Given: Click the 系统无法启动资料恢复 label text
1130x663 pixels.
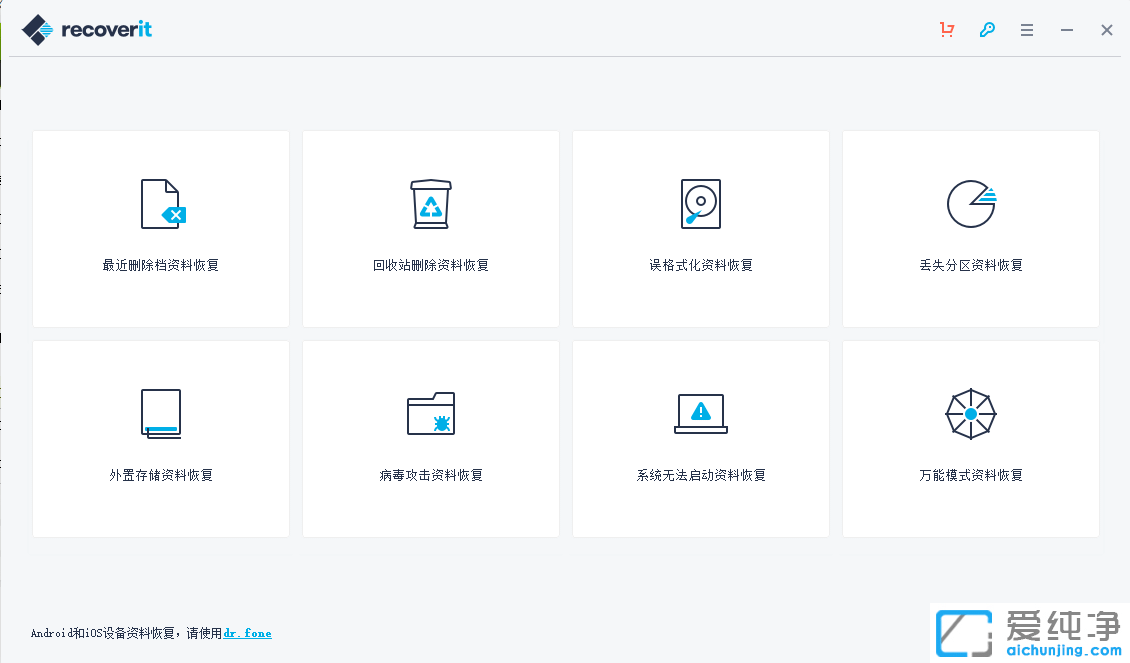Looking at the screenshot, I should [701, 475].
